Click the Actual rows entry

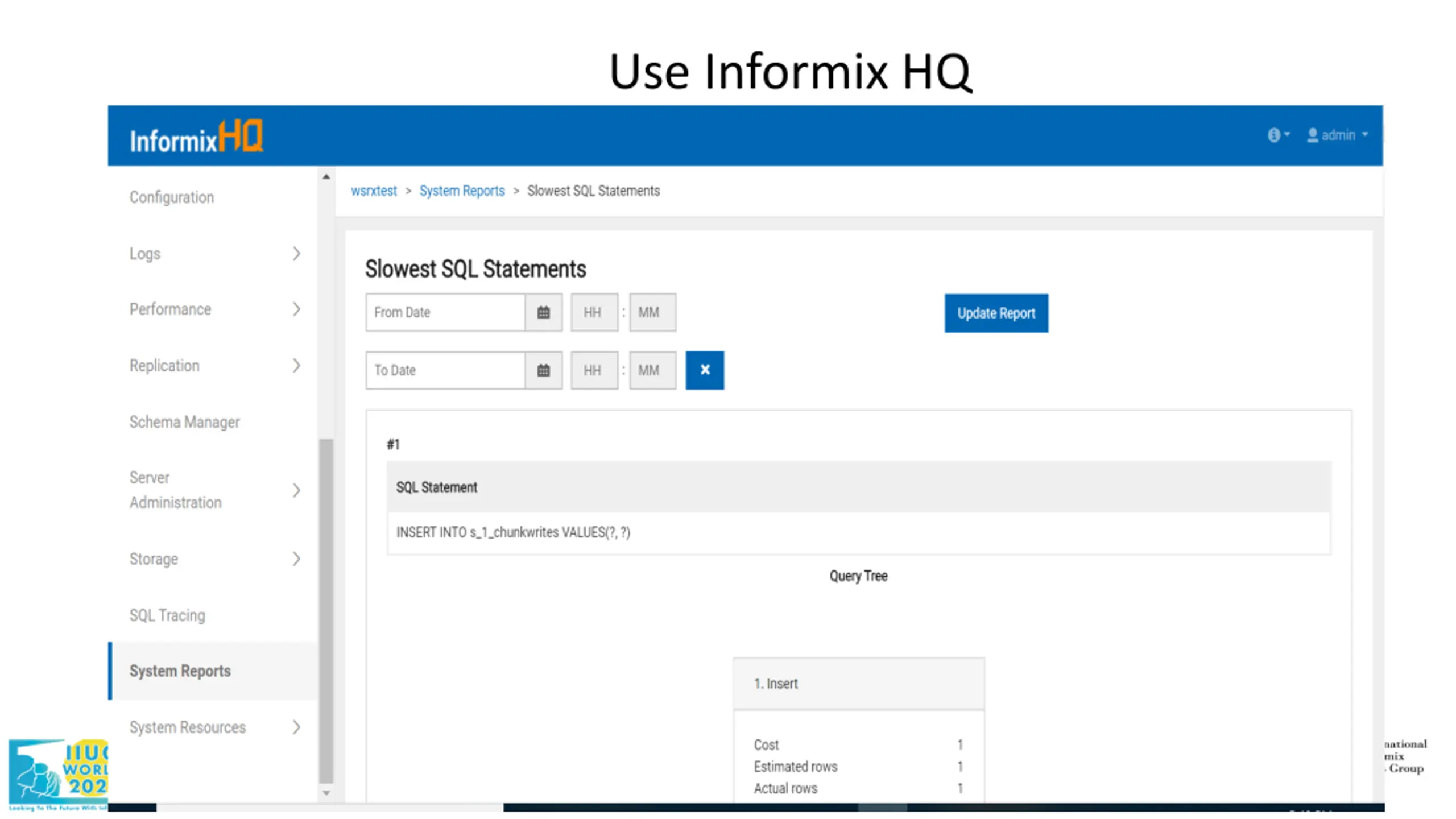point(858,789)
